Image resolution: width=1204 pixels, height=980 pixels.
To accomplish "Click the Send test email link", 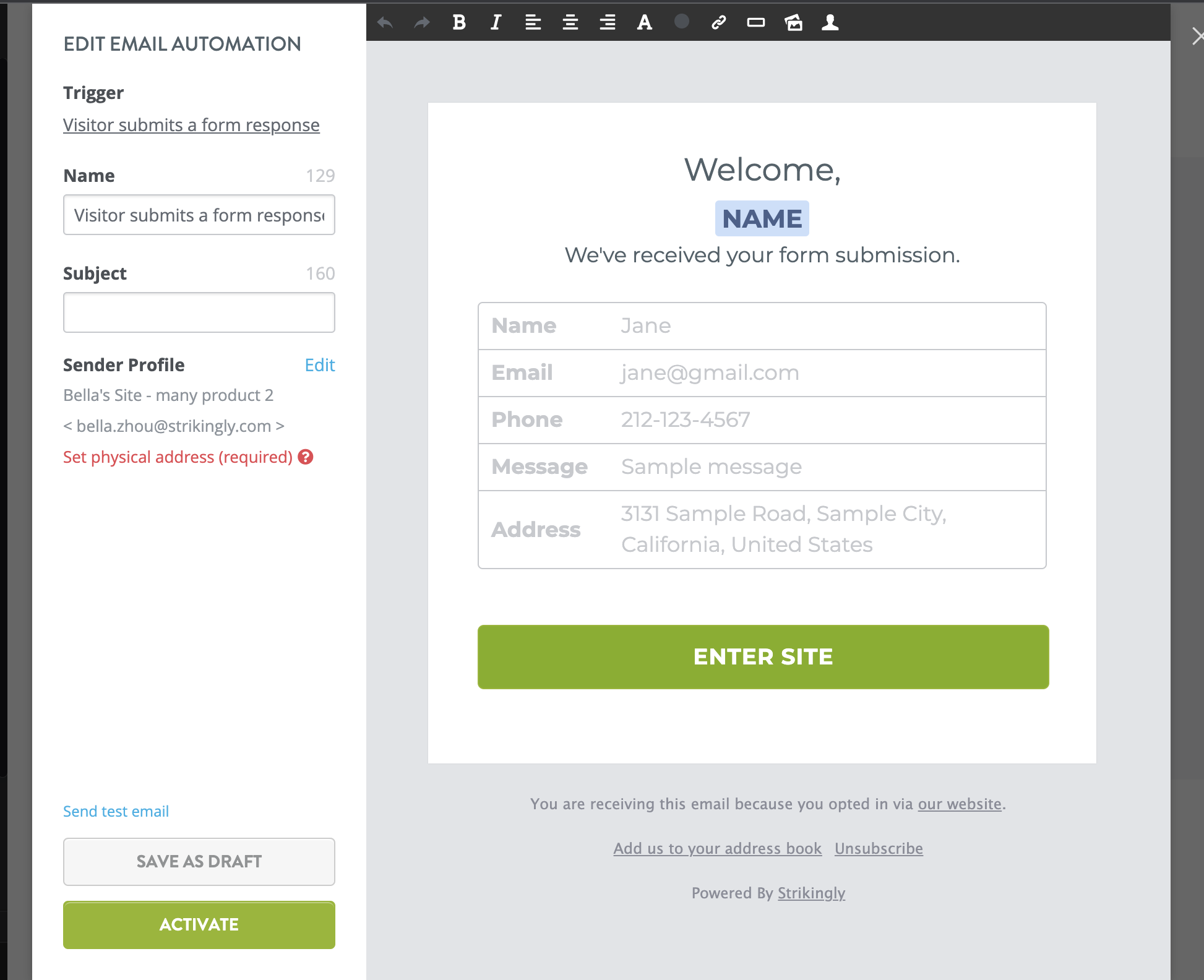I will point(116,811).
